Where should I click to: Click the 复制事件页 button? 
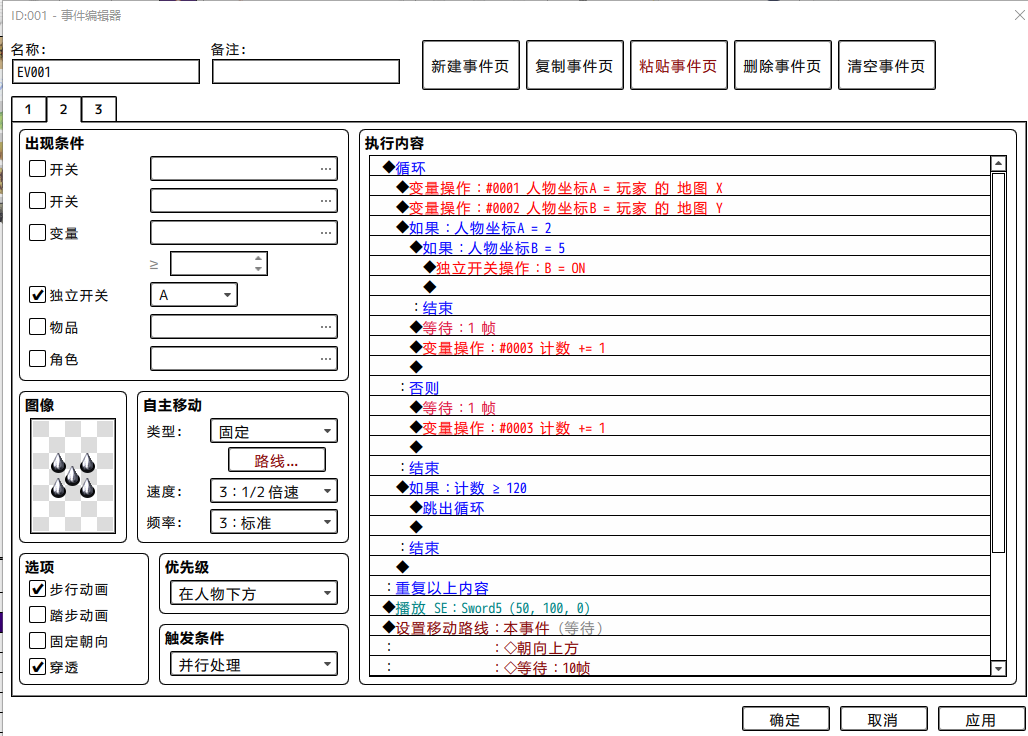pyautogui.click(x=575, y=65)
